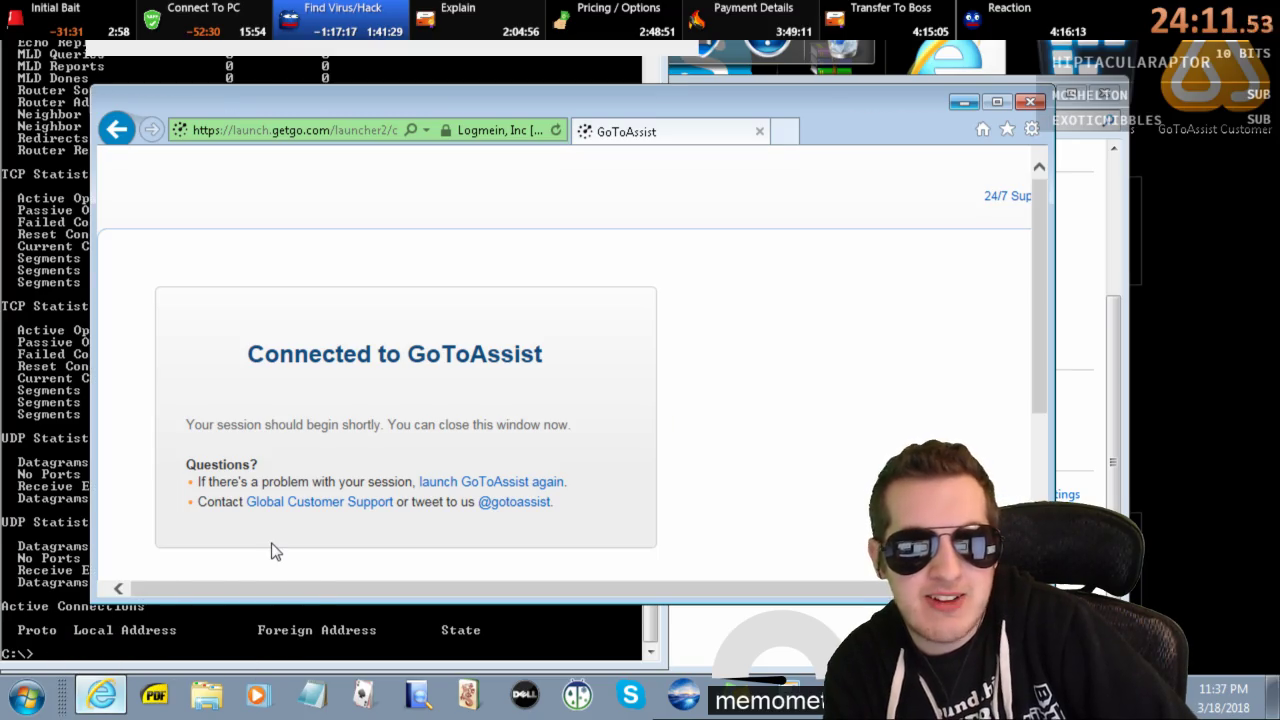The height and width of the screenshot is (720, 1280).
Task: Select the Find Virus/Hack timer segment
Action: 341,20
